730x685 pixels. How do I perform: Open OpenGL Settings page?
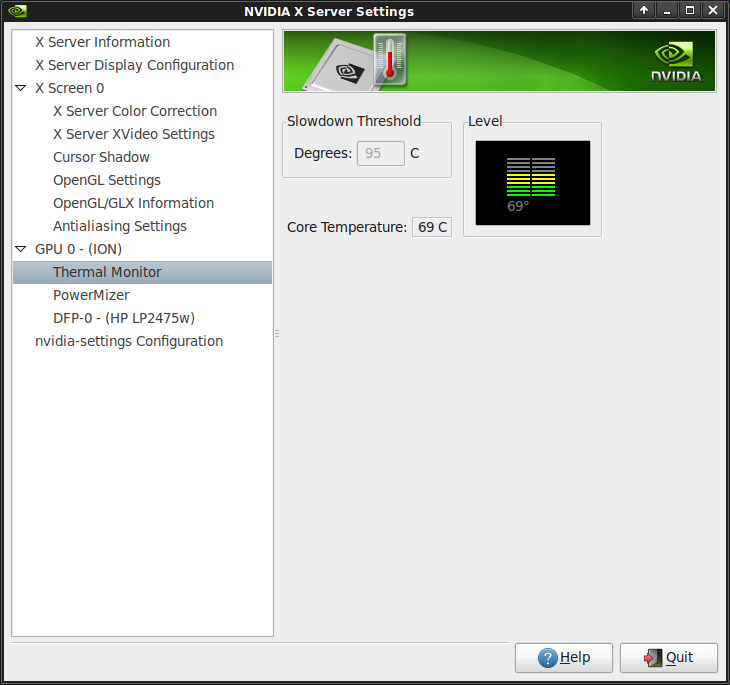pos(107,180)
